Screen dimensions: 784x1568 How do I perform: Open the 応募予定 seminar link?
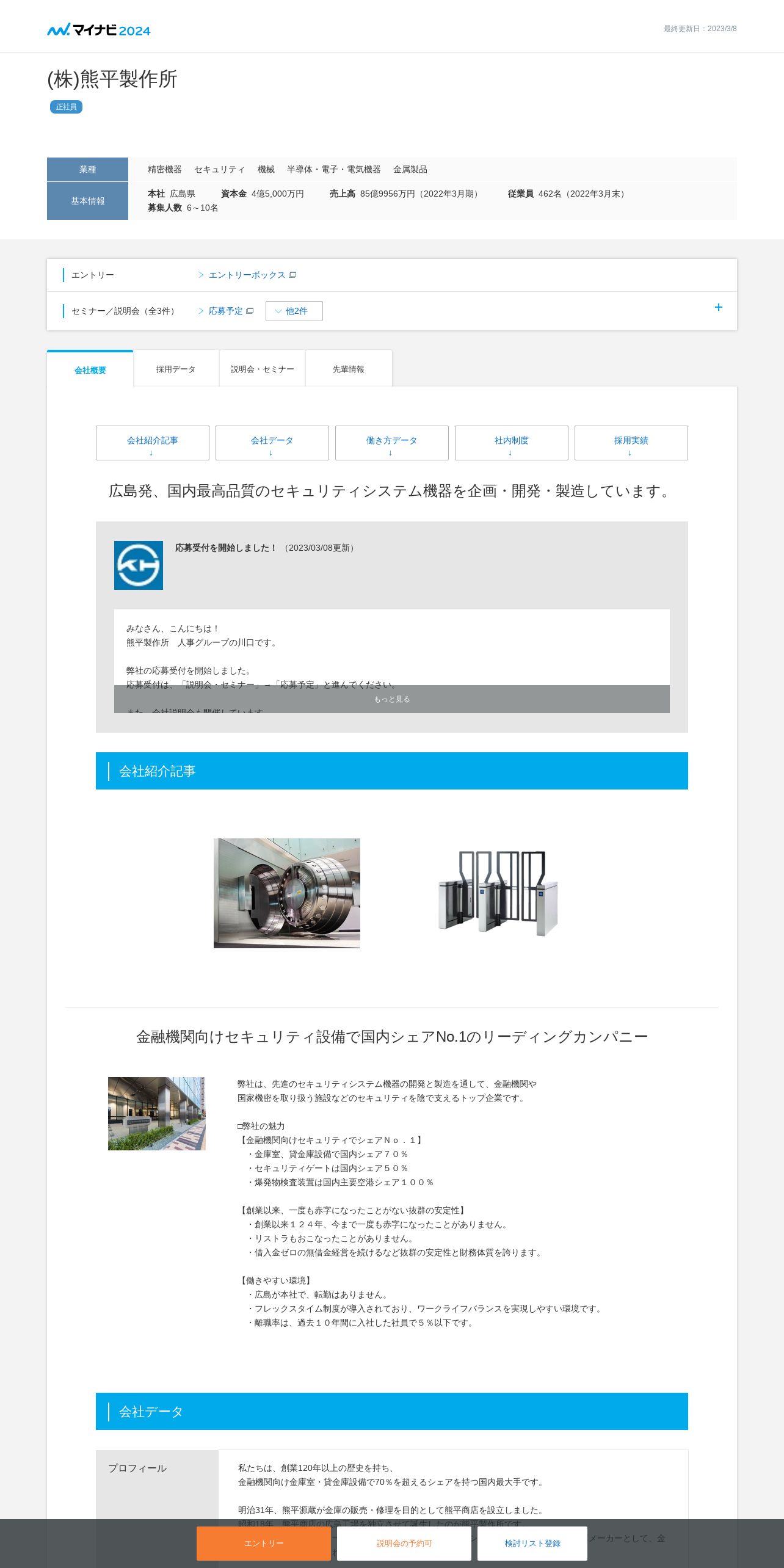coord(226,311)
